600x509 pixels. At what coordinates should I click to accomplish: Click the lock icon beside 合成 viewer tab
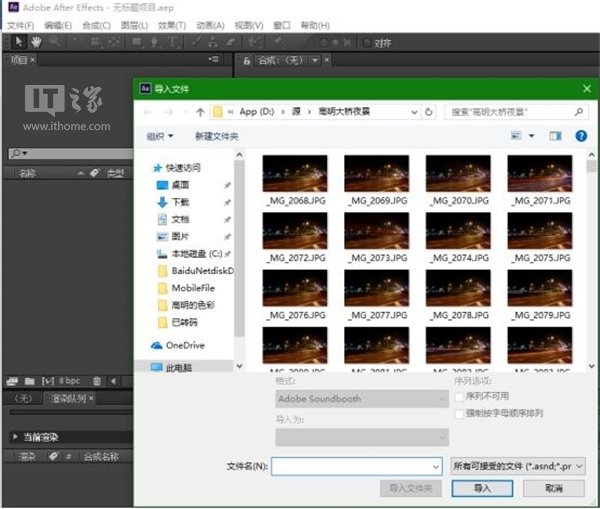pyautogui.click(x=246, y=60)
